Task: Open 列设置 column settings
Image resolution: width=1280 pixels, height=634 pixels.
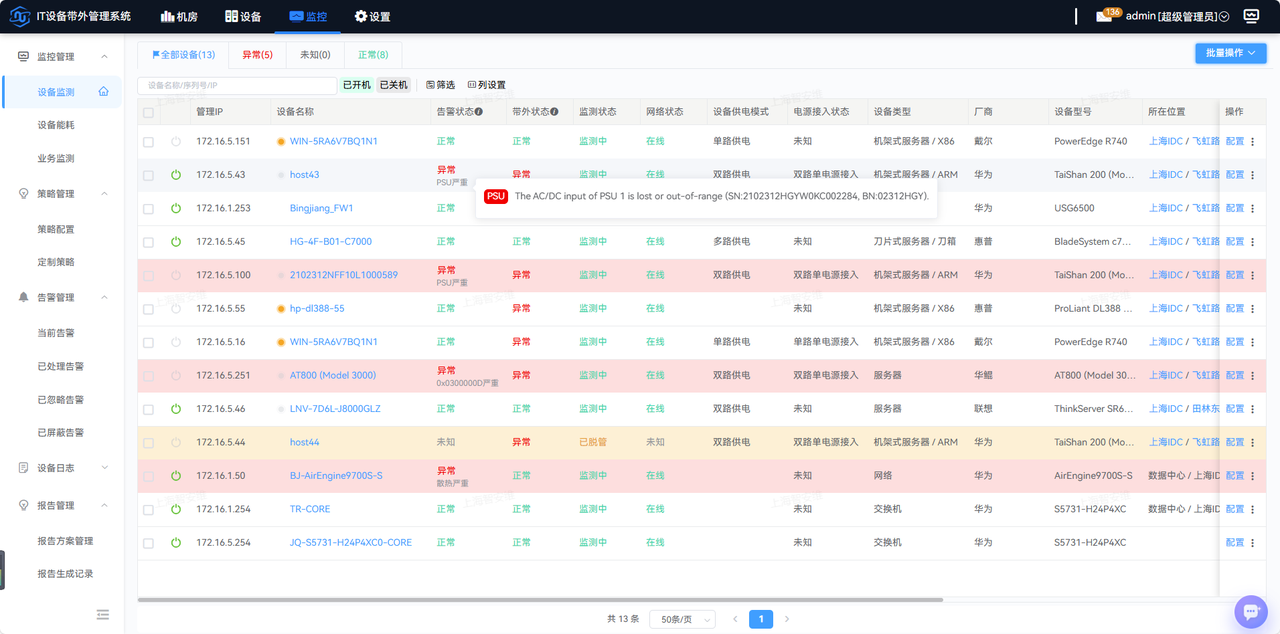Action: pos(487,85)
